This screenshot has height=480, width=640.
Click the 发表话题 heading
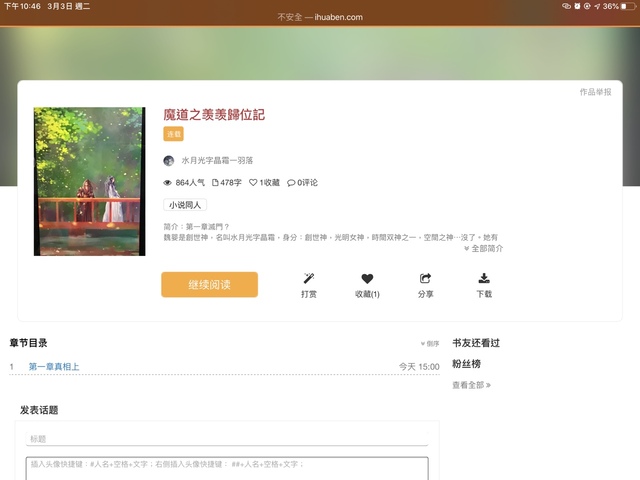[x=39, y=410]
